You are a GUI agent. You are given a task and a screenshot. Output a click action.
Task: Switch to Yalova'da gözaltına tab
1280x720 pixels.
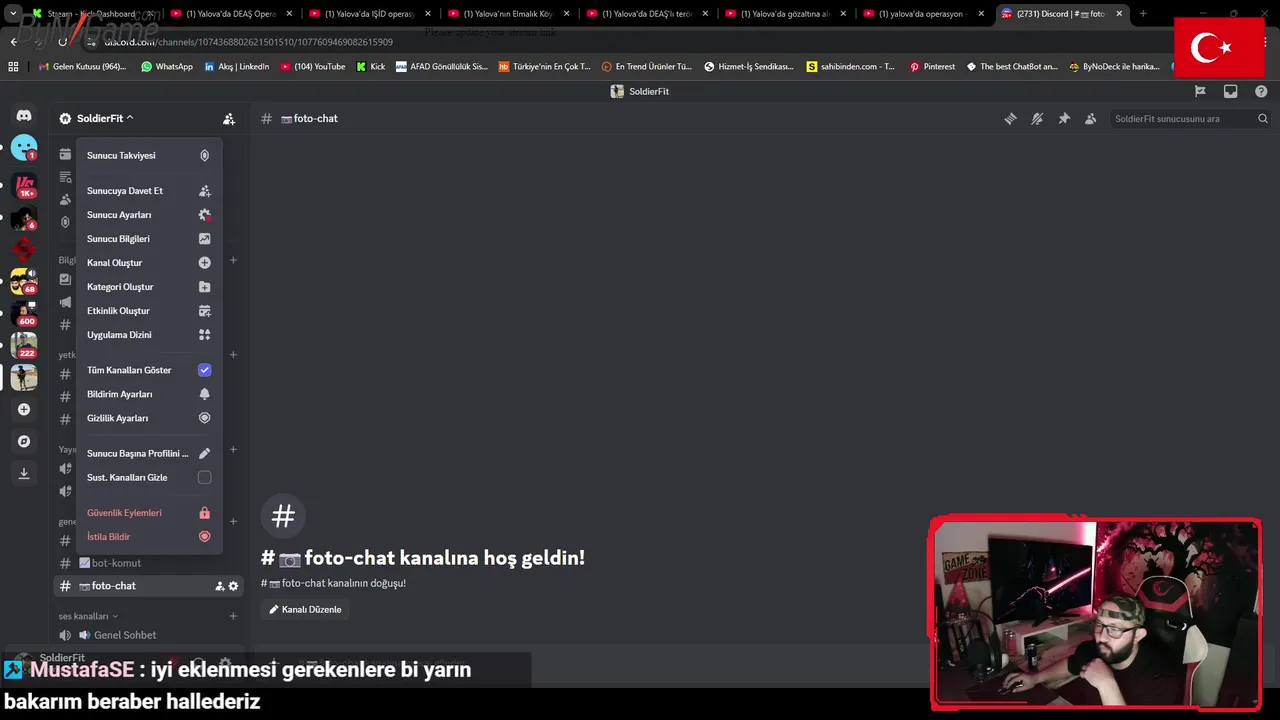pos(784,14)
